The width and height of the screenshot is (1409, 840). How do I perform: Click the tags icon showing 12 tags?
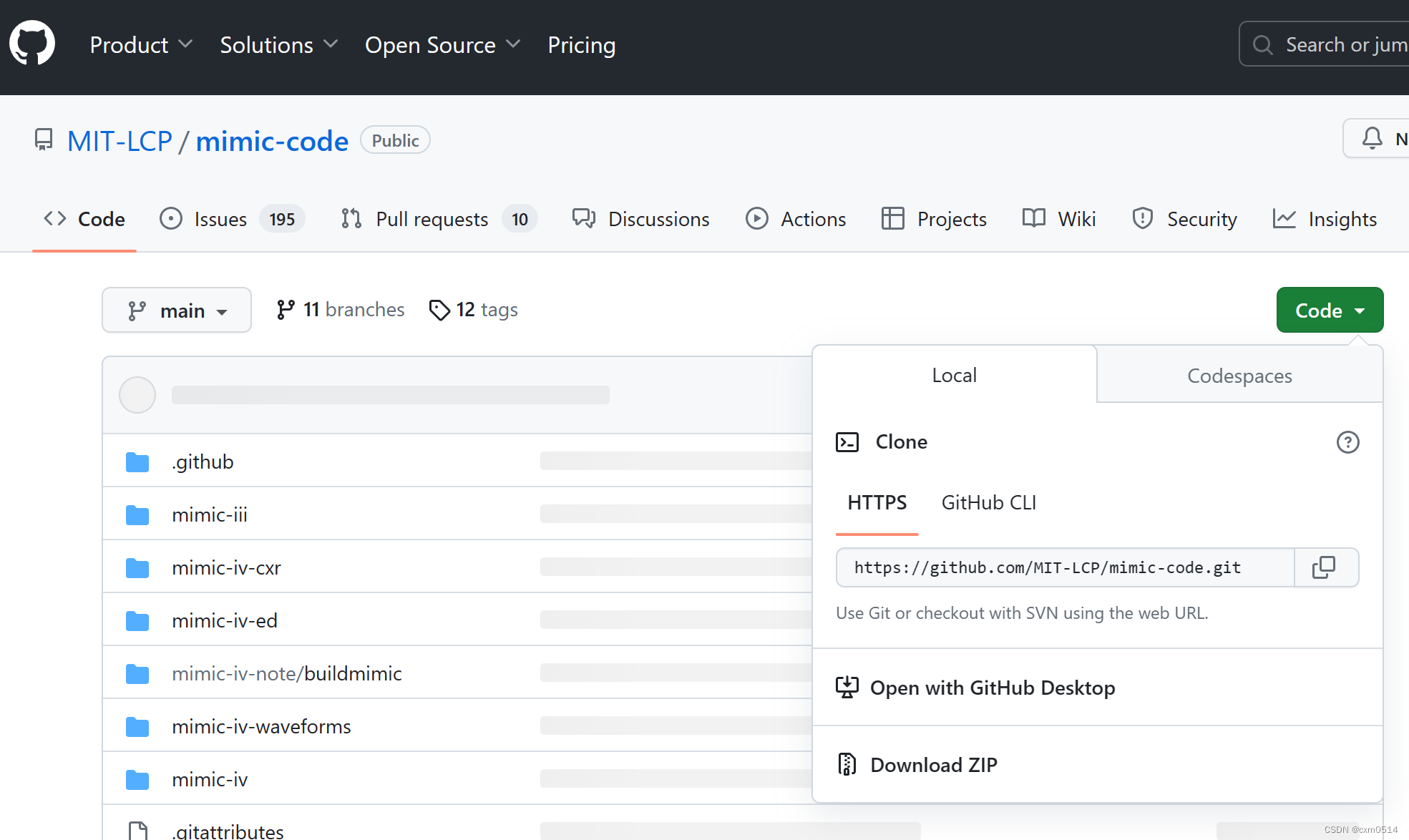(439, 310)
